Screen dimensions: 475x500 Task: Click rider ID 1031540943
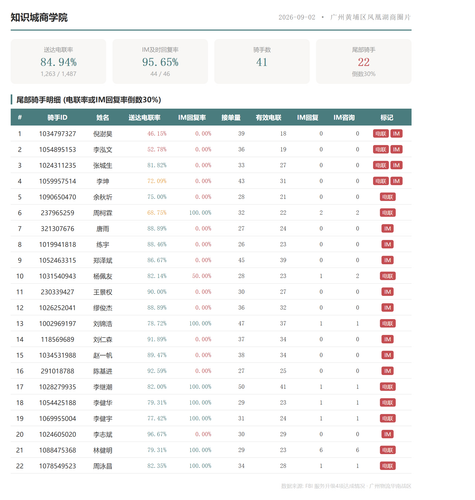click(57, 276)
